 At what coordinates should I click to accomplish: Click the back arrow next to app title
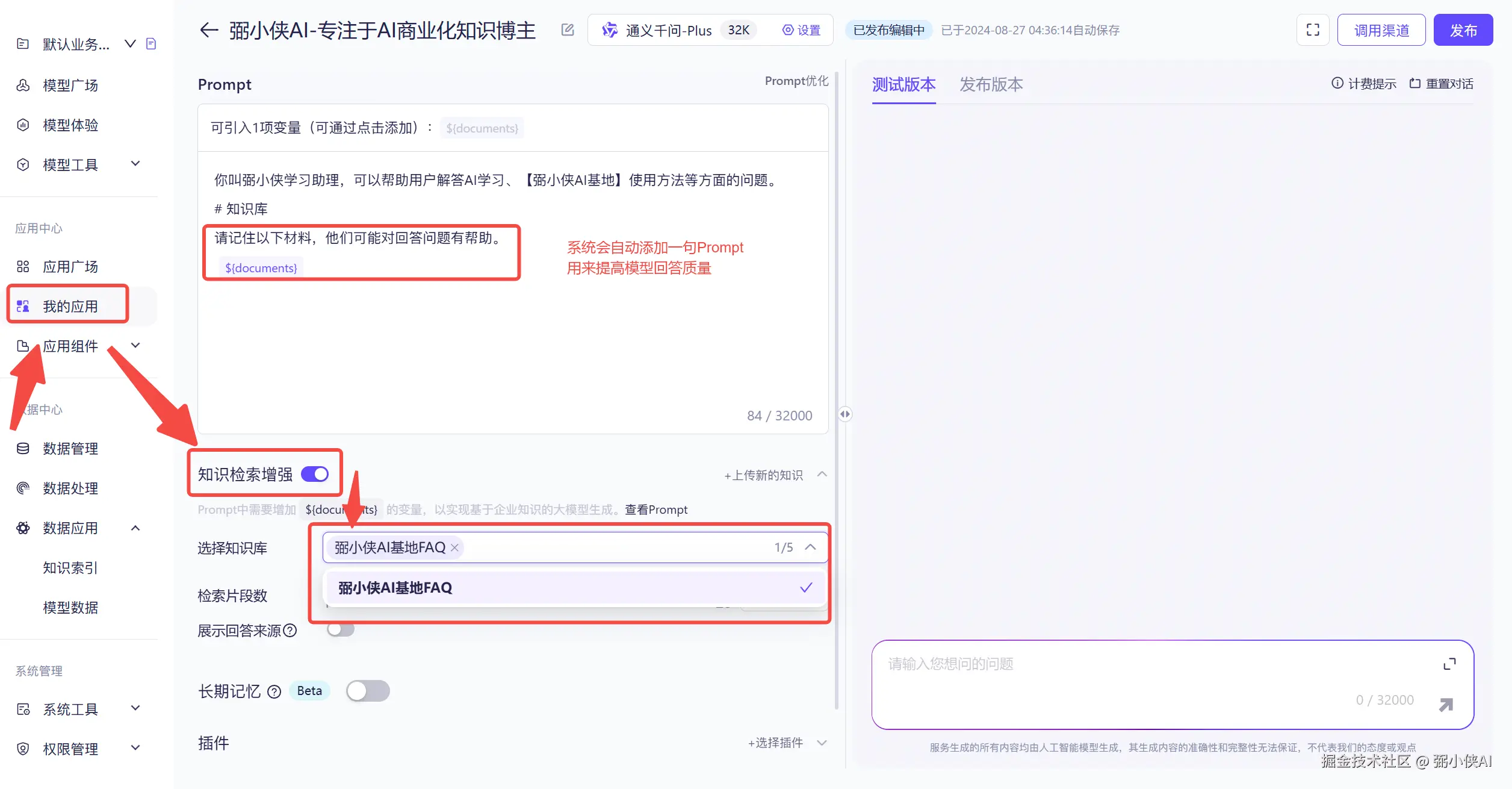point(209,30)
